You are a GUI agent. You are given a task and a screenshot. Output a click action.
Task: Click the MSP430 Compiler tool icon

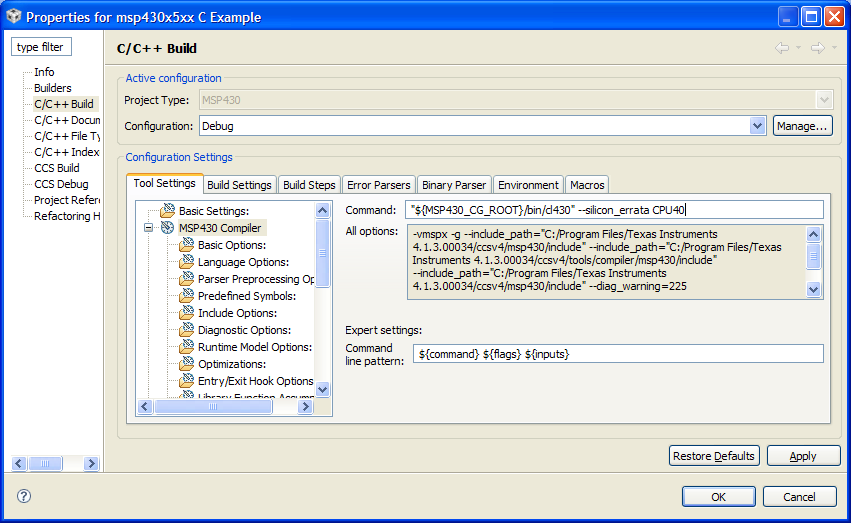click(x=167, y=228)
